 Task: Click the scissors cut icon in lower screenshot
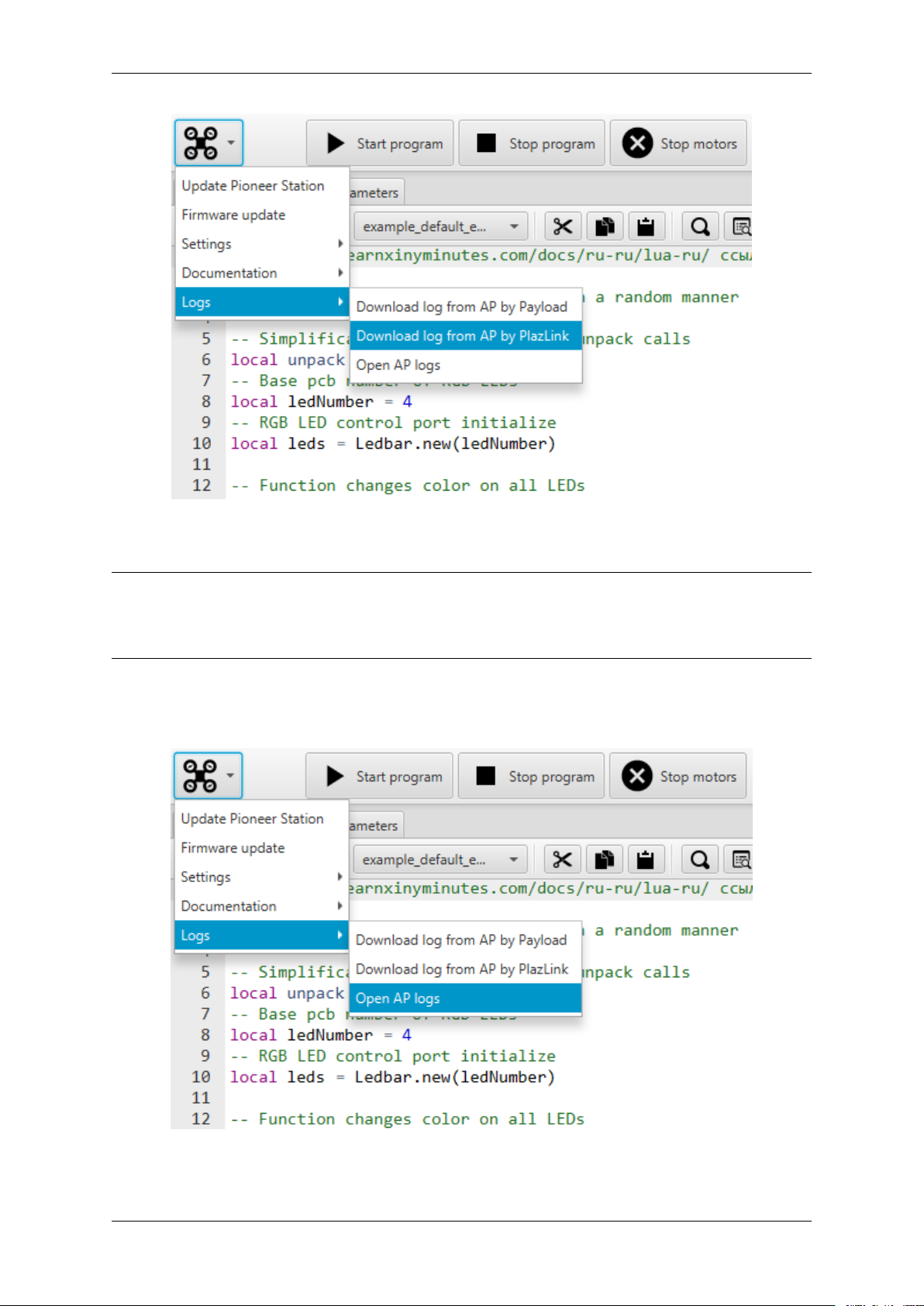point(562,860)
